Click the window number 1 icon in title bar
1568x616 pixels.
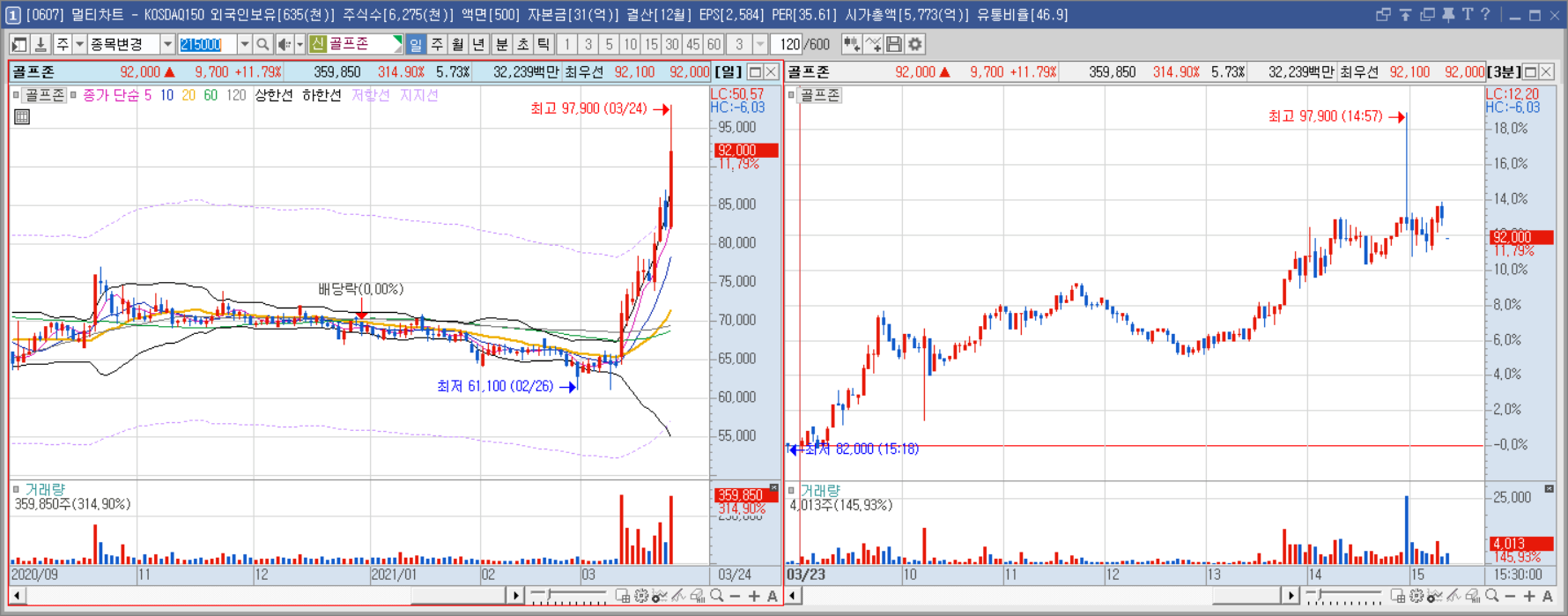point(13,15)
